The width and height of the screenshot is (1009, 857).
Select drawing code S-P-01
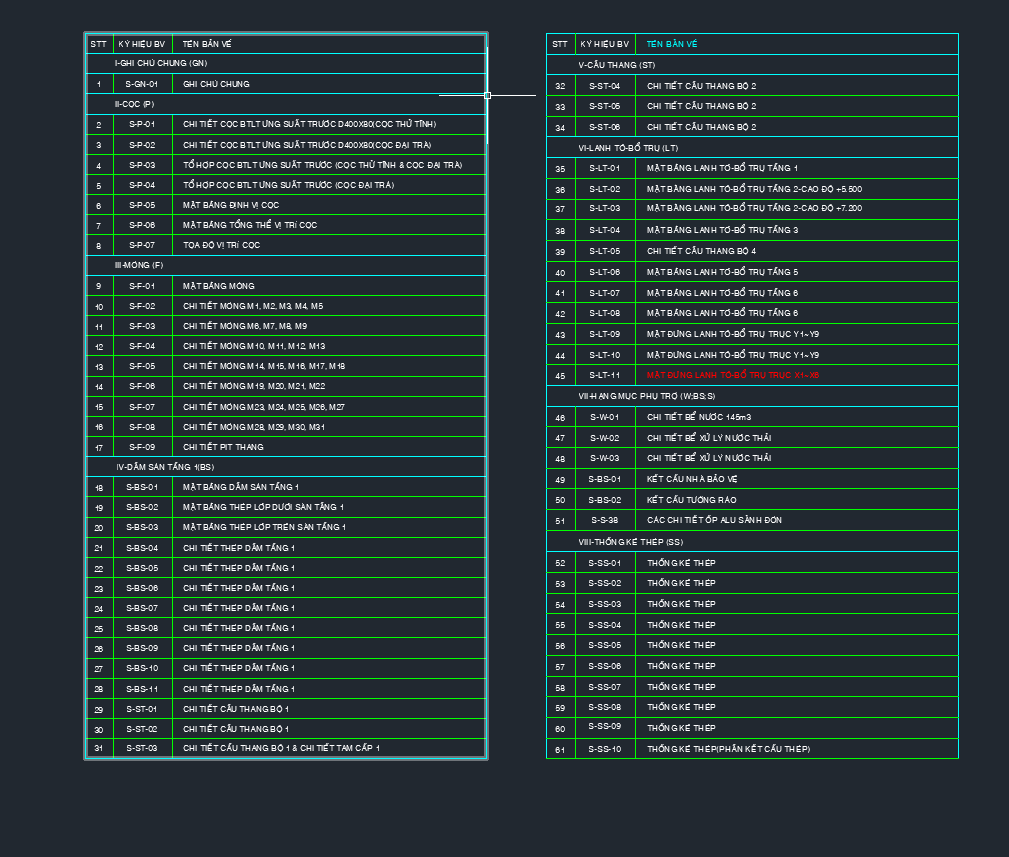tap(142, 124)
